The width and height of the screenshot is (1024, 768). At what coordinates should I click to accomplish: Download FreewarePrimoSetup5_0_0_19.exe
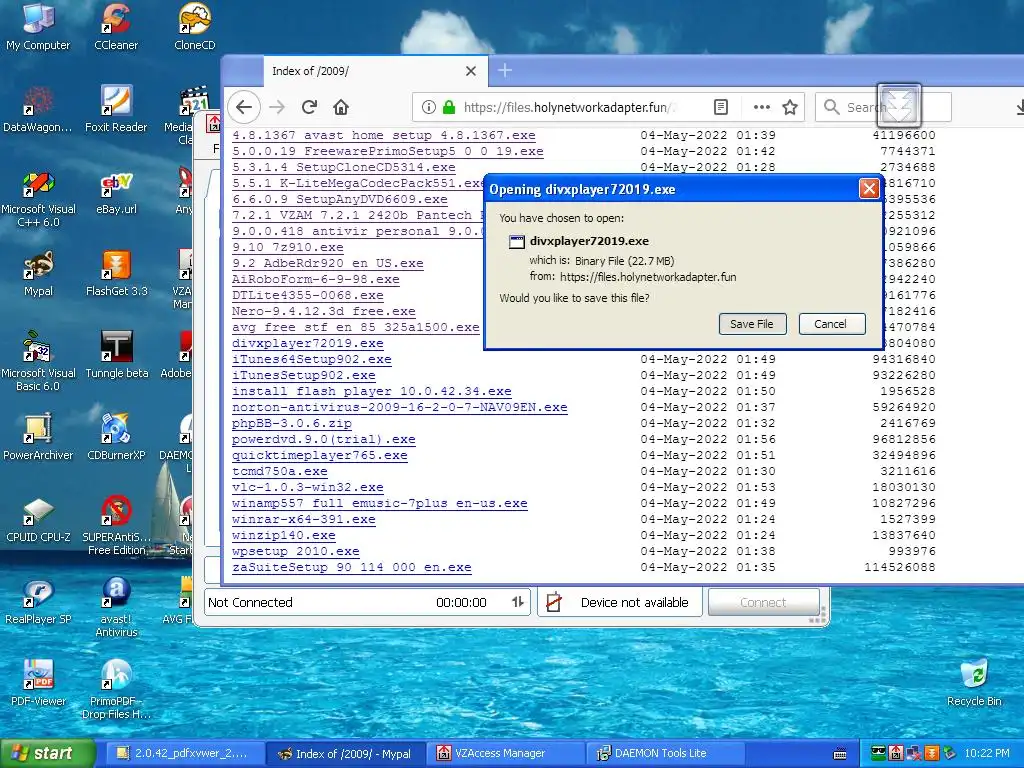click(388, 151)
